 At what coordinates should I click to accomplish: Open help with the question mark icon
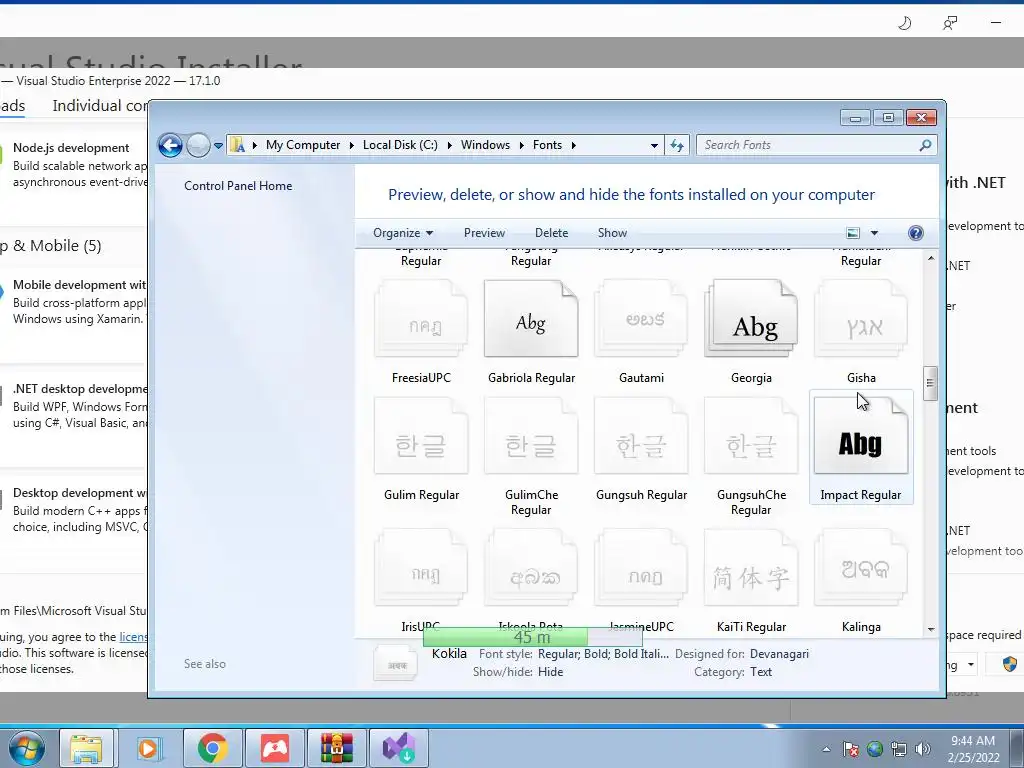916,233
